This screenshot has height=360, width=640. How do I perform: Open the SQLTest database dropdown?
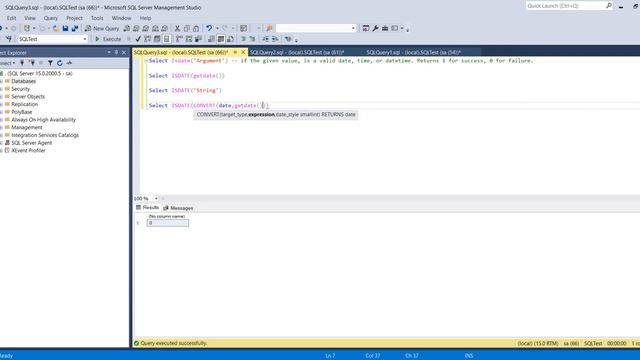85,39
